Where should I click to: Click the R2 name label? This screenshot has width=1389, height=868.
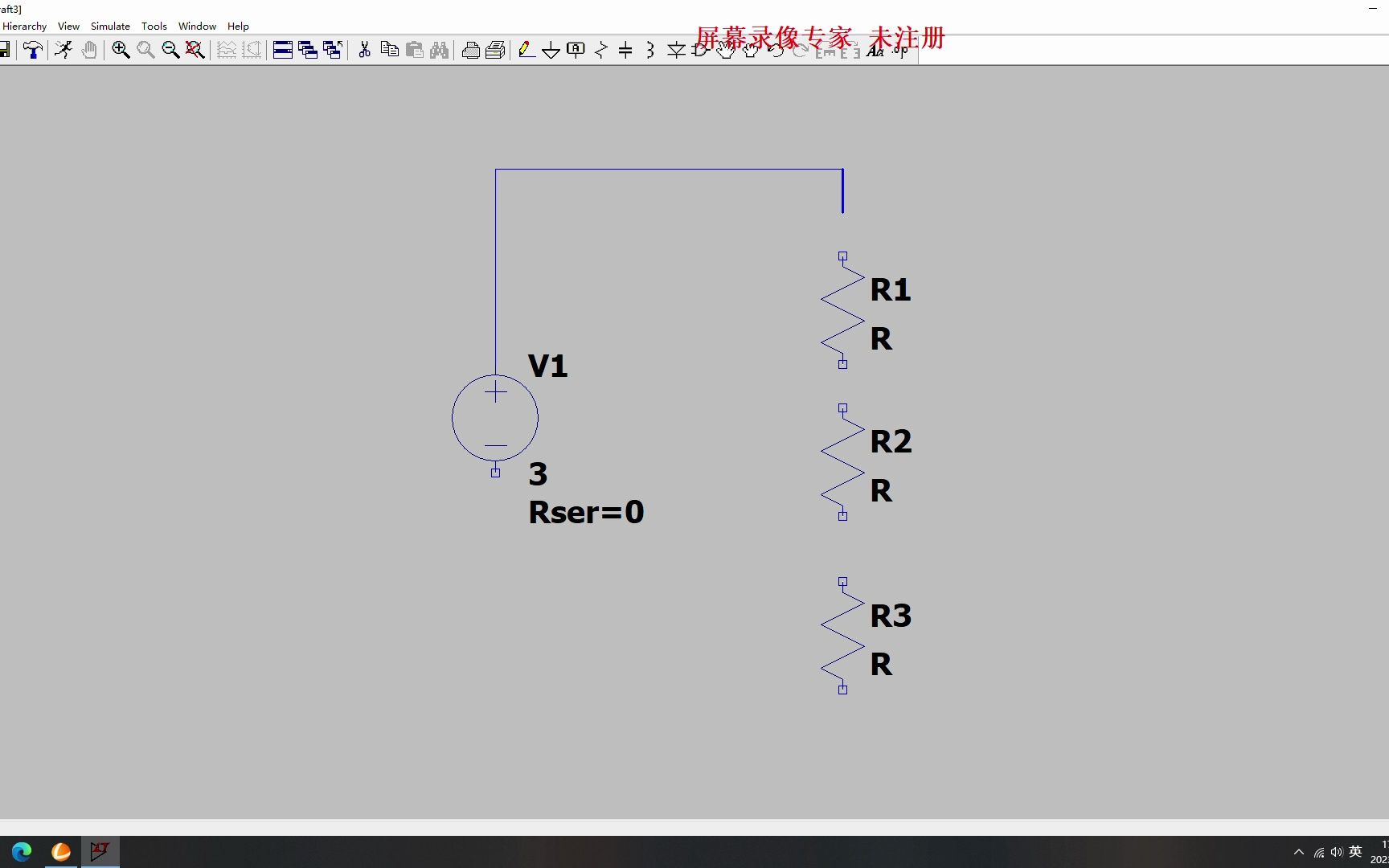click(x=891, y=441)
